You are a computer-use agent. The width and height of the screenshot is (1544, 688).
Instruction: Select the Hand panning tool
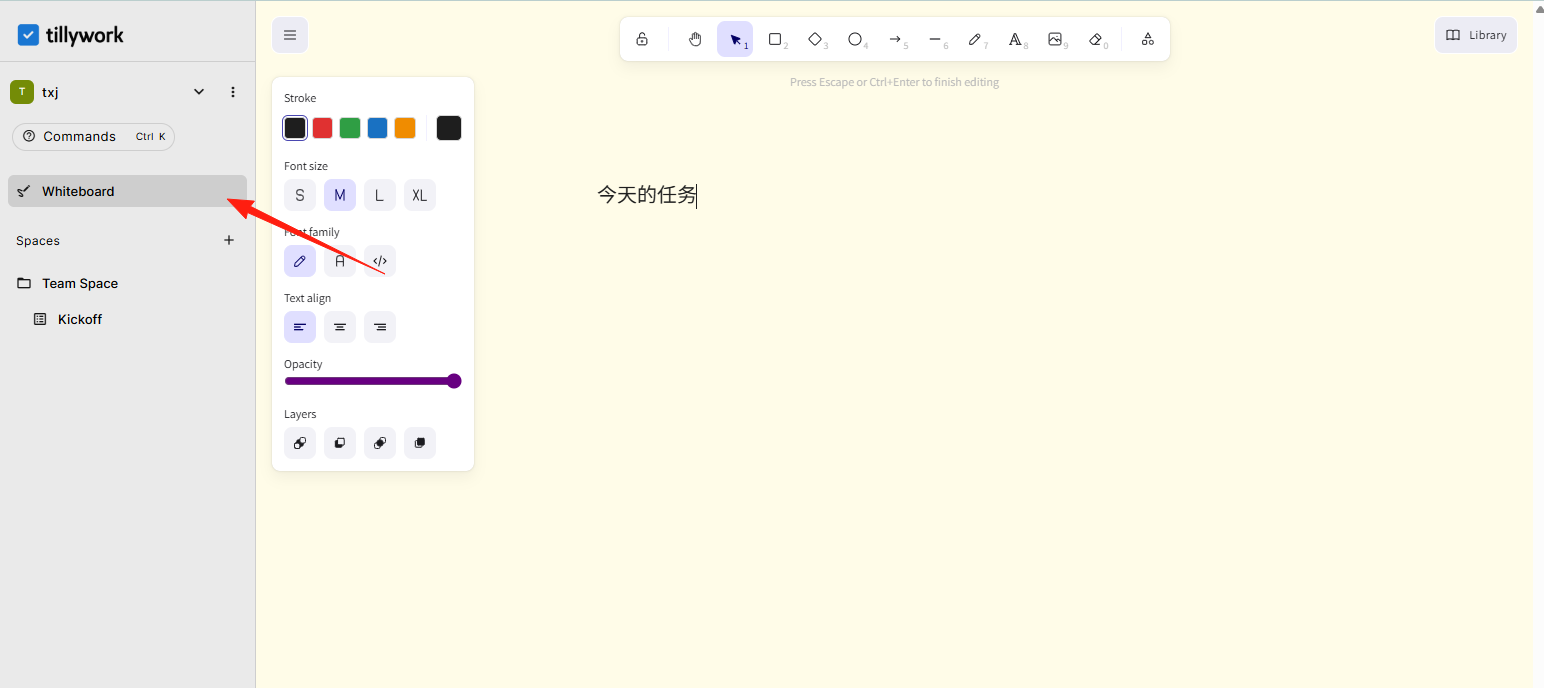click(x=695, y=39)
